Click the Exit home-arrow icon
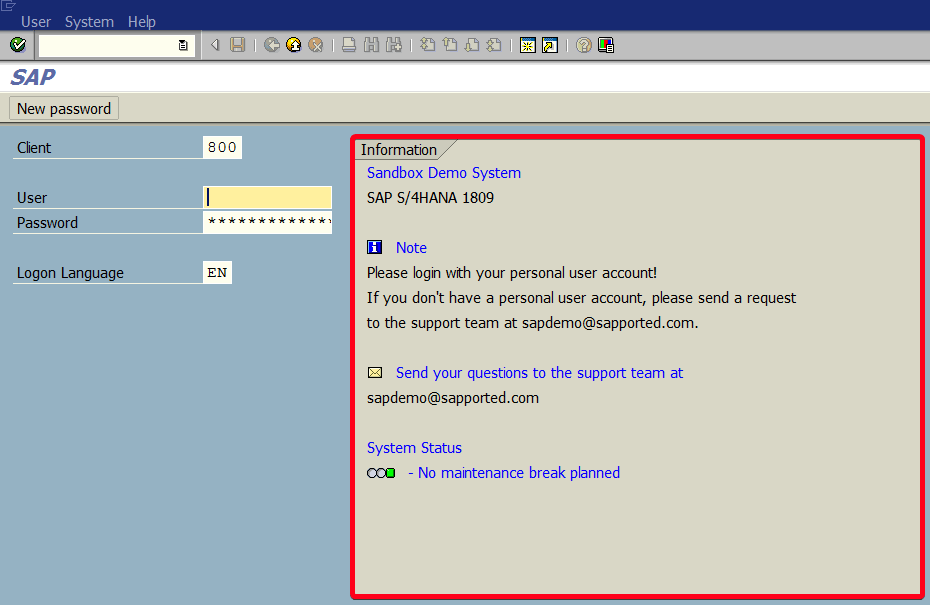This screenshot has height=605, width=930. click(293, 45)
